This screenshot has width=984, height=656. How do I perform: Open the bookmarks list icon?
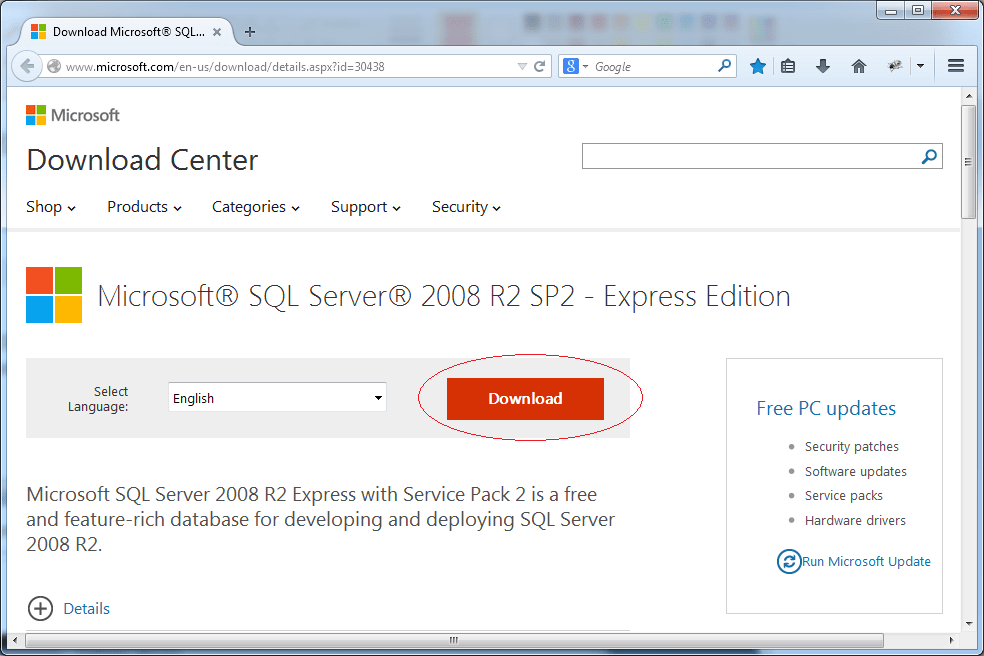click(788, 66)
